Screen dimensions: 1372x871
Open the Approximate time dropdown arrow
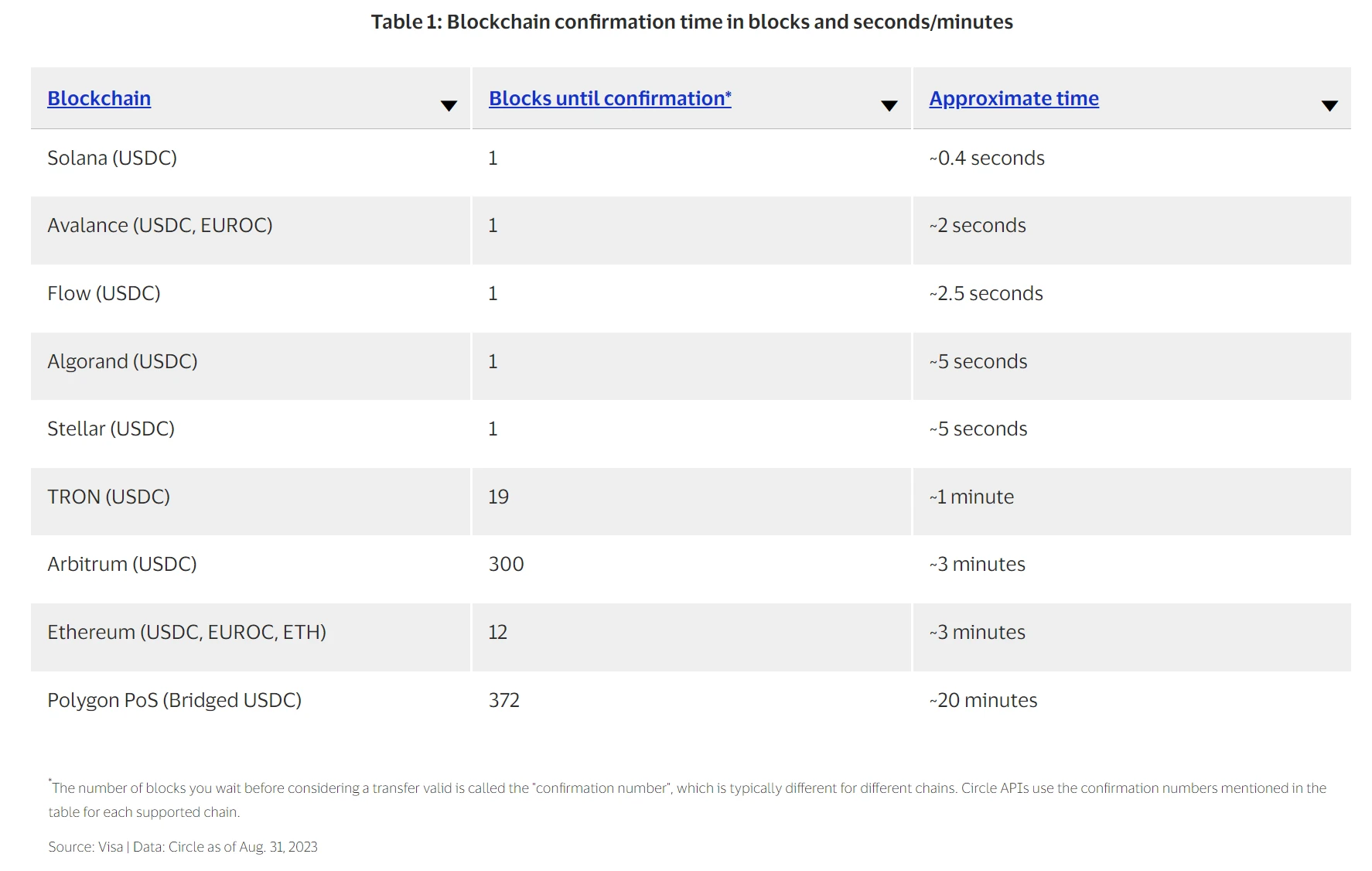pos(1329,106)
